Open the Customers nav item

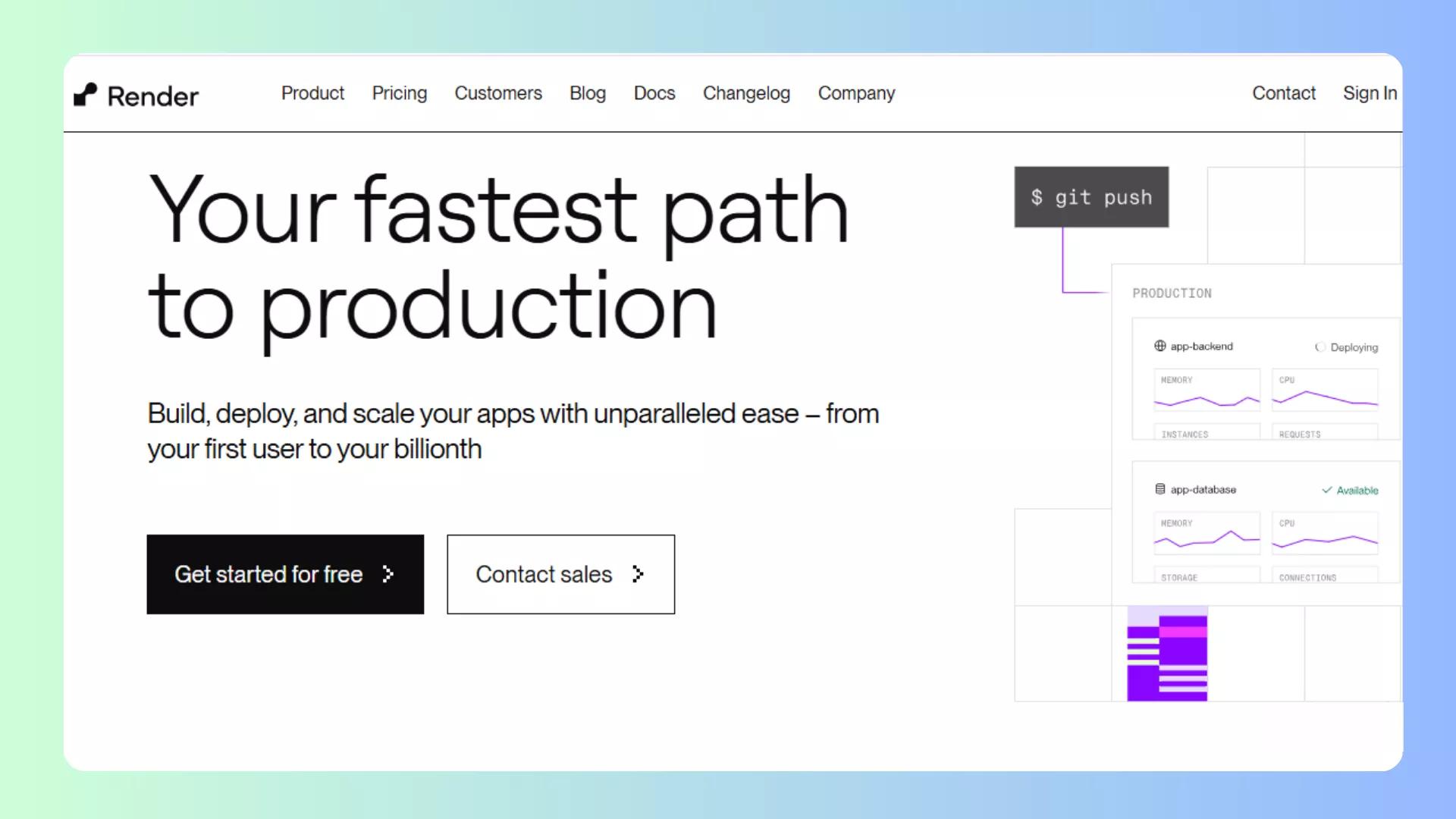pyautogui.click(x=498, y=93)
